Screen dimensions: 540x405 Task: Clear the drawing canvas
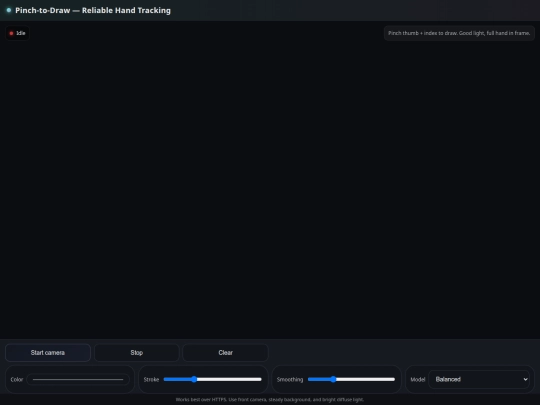point(226,353)
